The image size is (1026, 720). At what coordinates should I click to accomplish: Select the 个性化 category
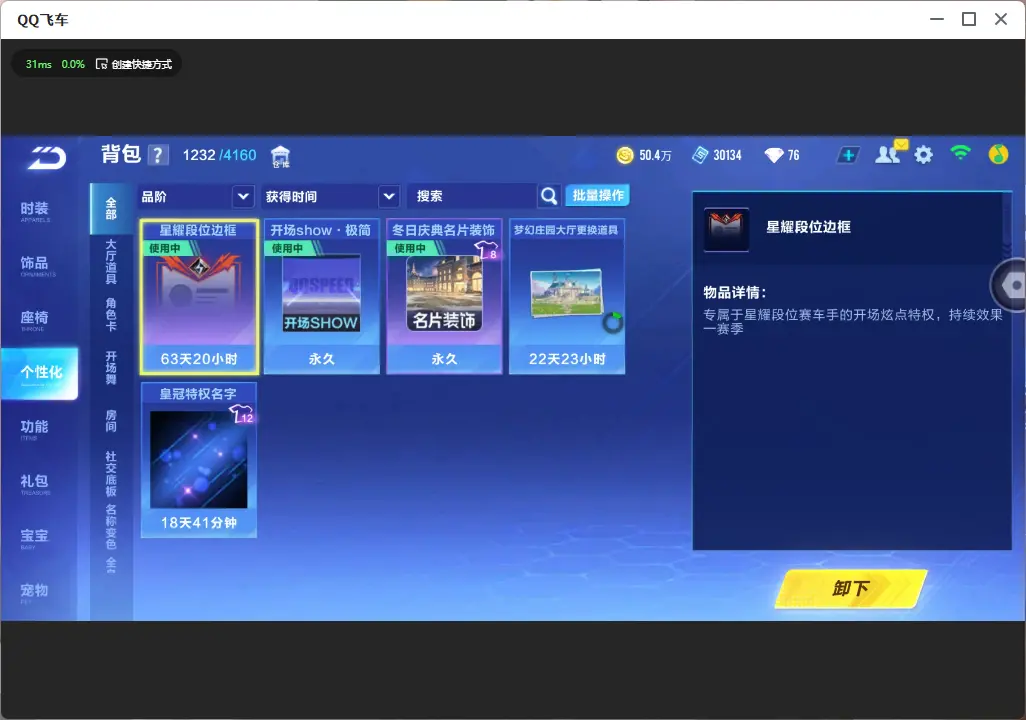[39, 374]
